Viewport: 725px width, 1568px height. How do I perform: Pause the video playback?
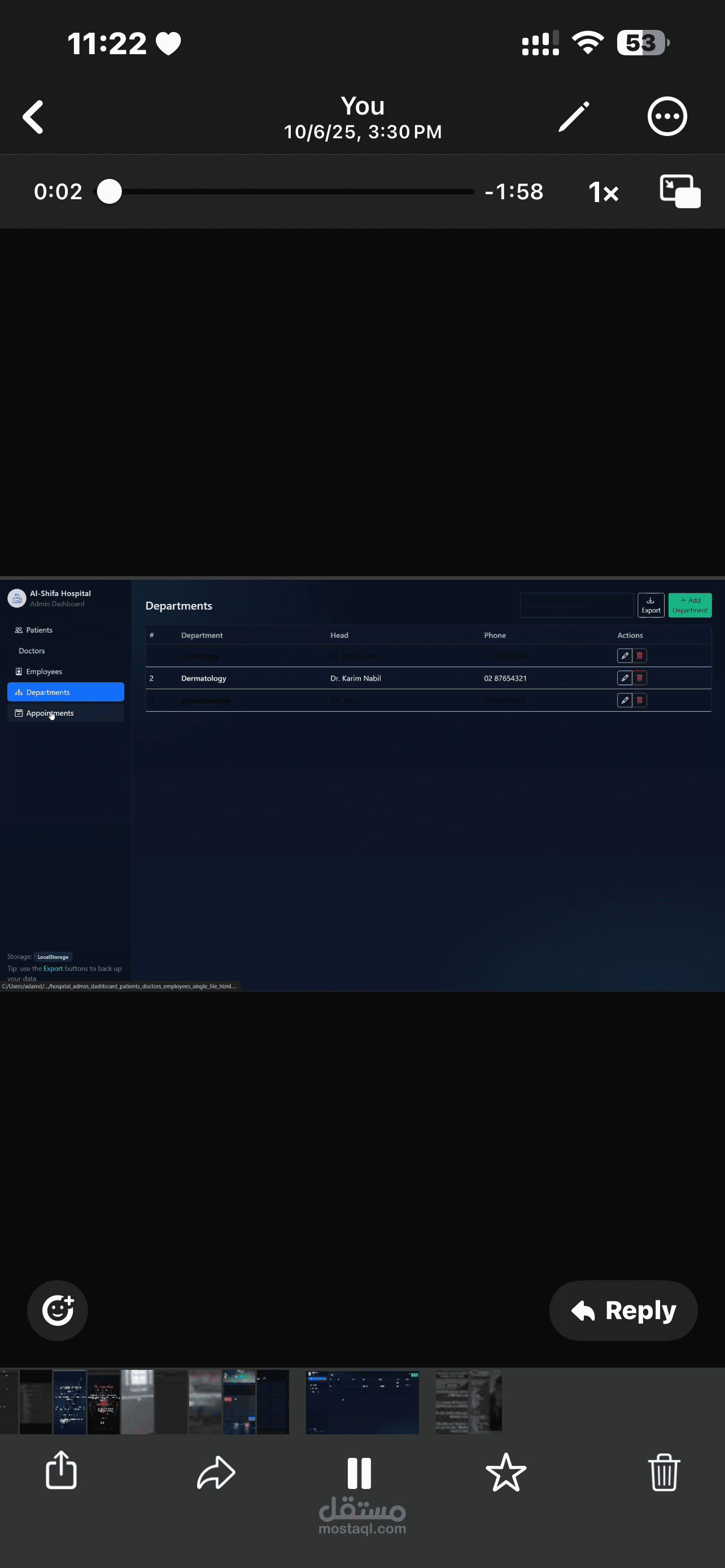tap(359, 1473)
